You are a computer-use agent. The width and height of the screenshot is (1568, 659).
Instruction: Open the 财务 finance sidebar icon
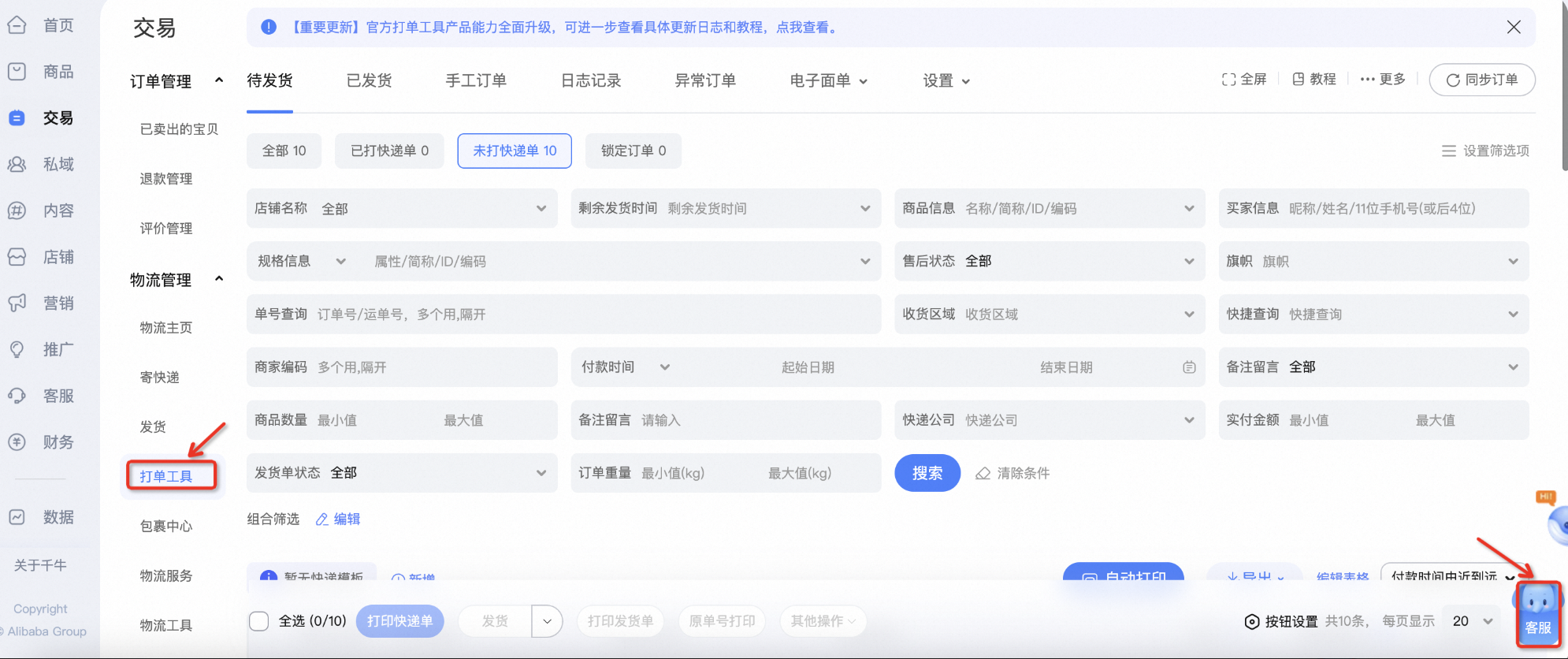(x=17, y=442)
